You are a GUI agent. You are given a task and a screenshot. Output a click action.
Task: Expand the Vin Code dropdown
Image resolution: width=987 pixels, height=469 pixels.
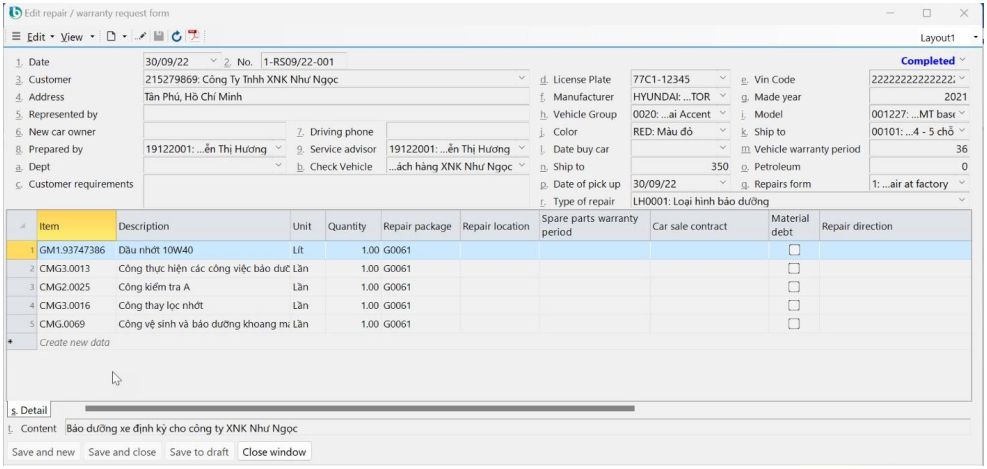tap(962, 79)
